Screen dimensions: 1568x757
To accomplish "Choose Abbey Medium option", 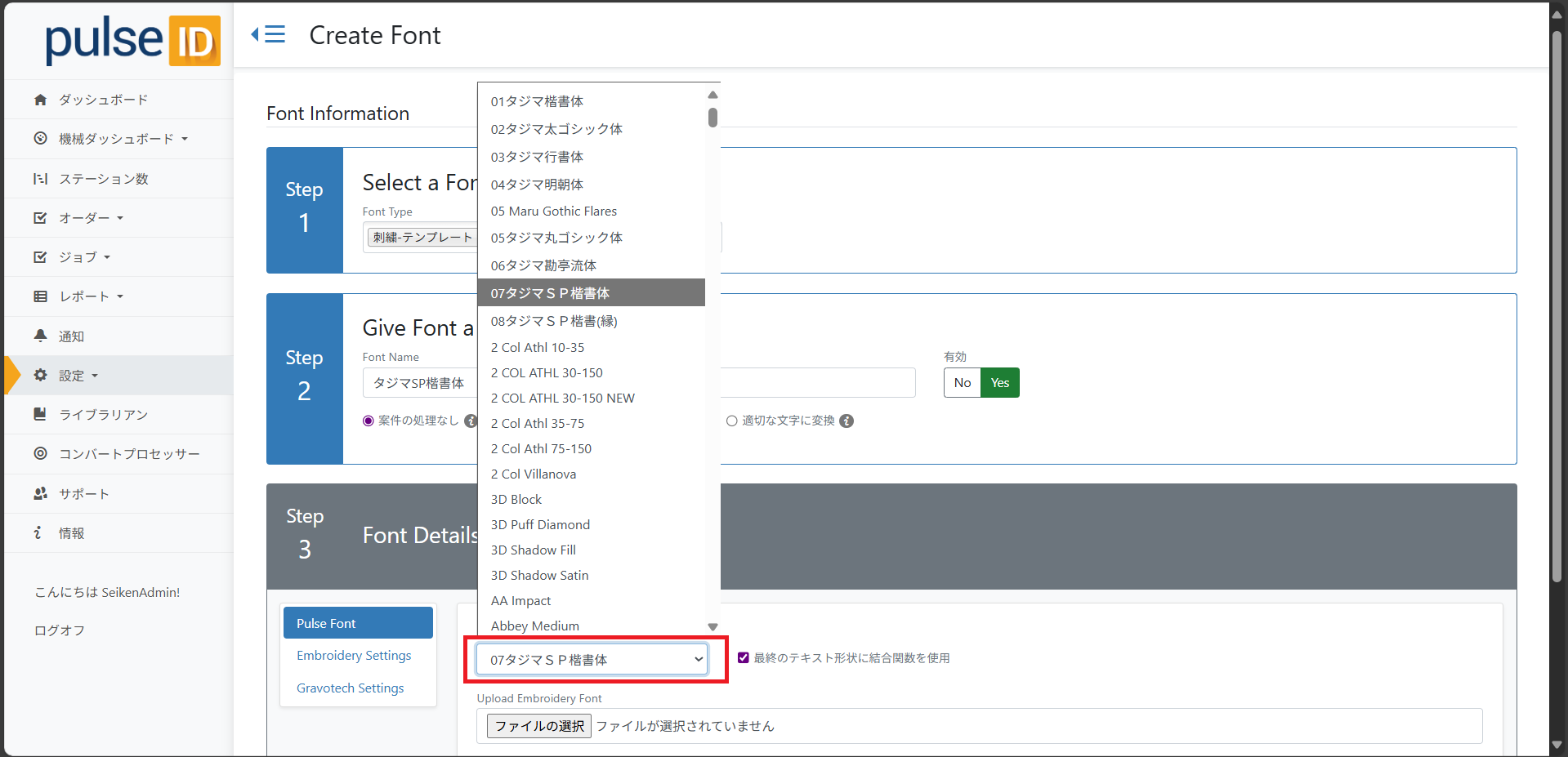I will click(x=592, y=626).
